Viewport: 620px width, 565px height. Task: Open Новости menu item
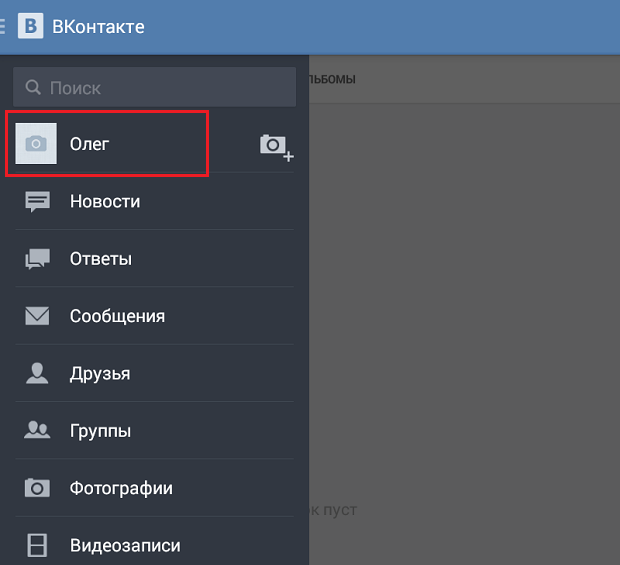(x=154, y=201)
